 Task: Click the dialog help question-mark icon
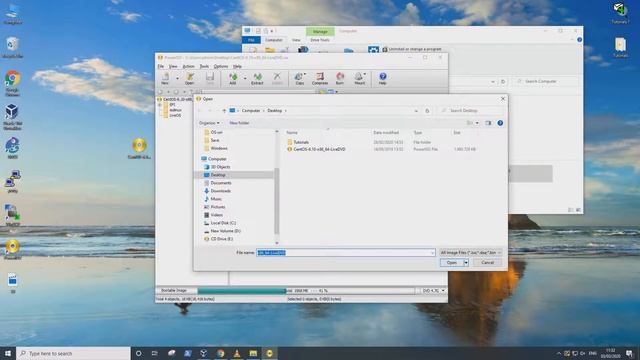[500, 123]
